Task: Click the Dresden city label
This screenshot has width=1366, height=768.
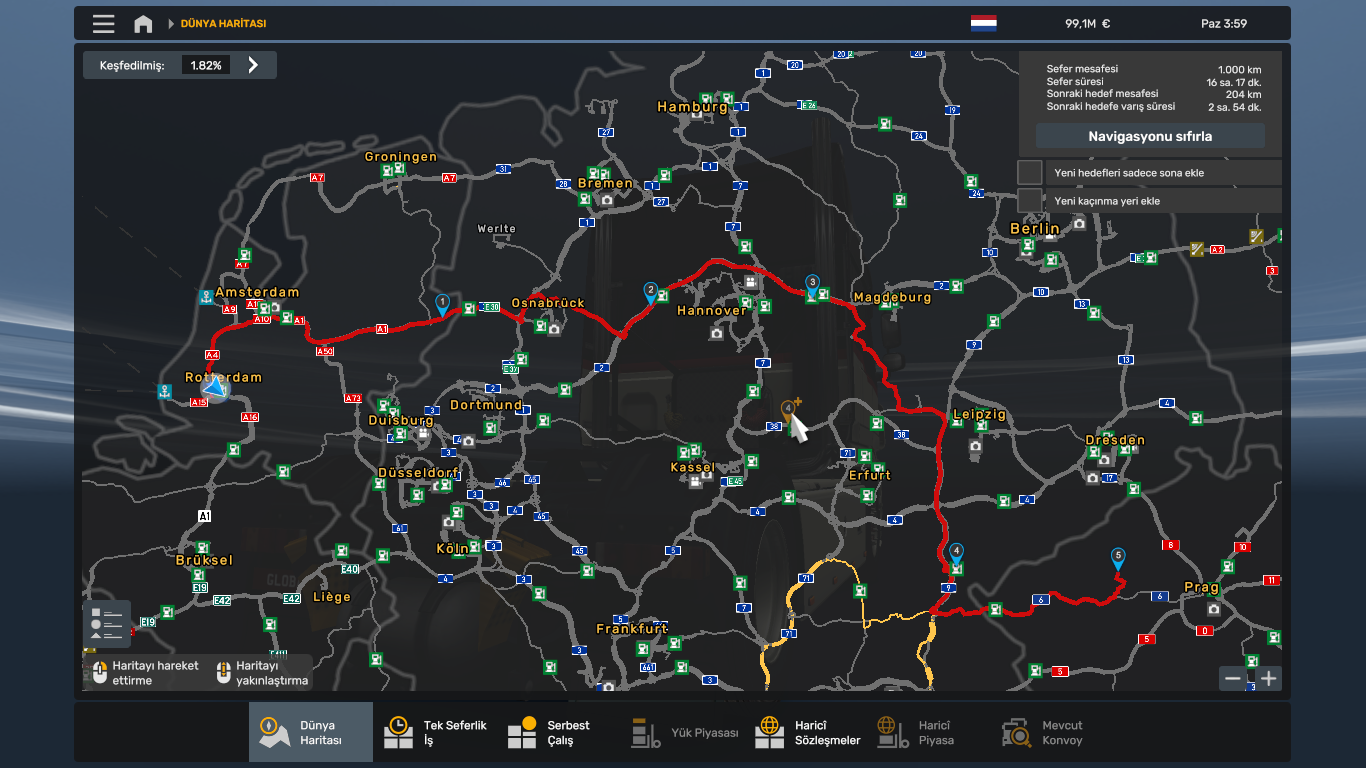Action: pos(1115,440)
